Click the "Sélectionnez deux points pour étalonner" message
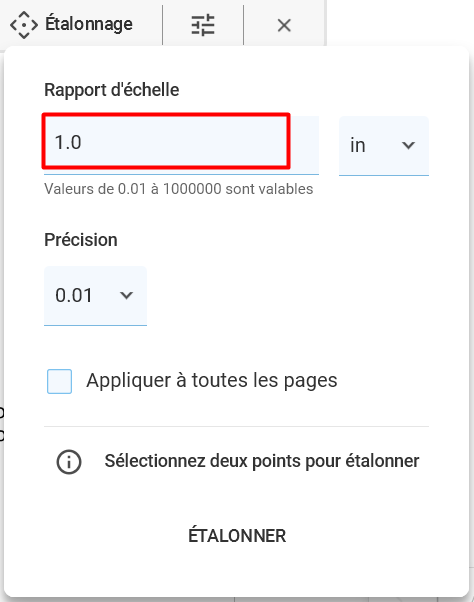The height and width of the screenshot is (602, 474). pos(262,461)
